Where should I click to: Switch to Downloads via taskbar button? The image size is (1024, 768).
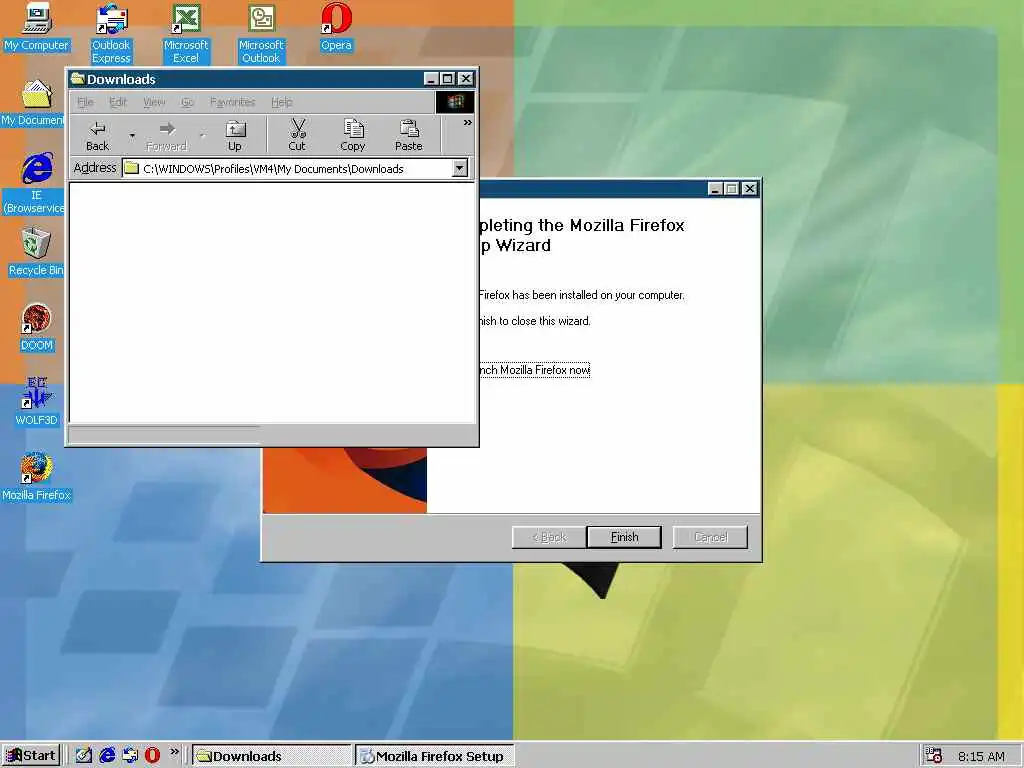[272, 756]
